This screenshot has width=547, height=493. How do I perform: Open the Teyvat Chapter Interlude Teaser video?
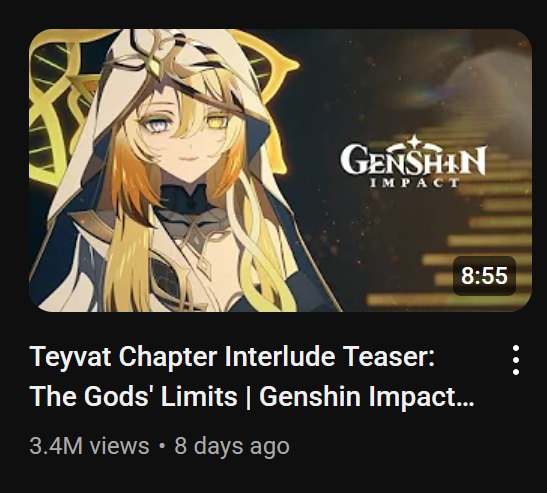280,170
